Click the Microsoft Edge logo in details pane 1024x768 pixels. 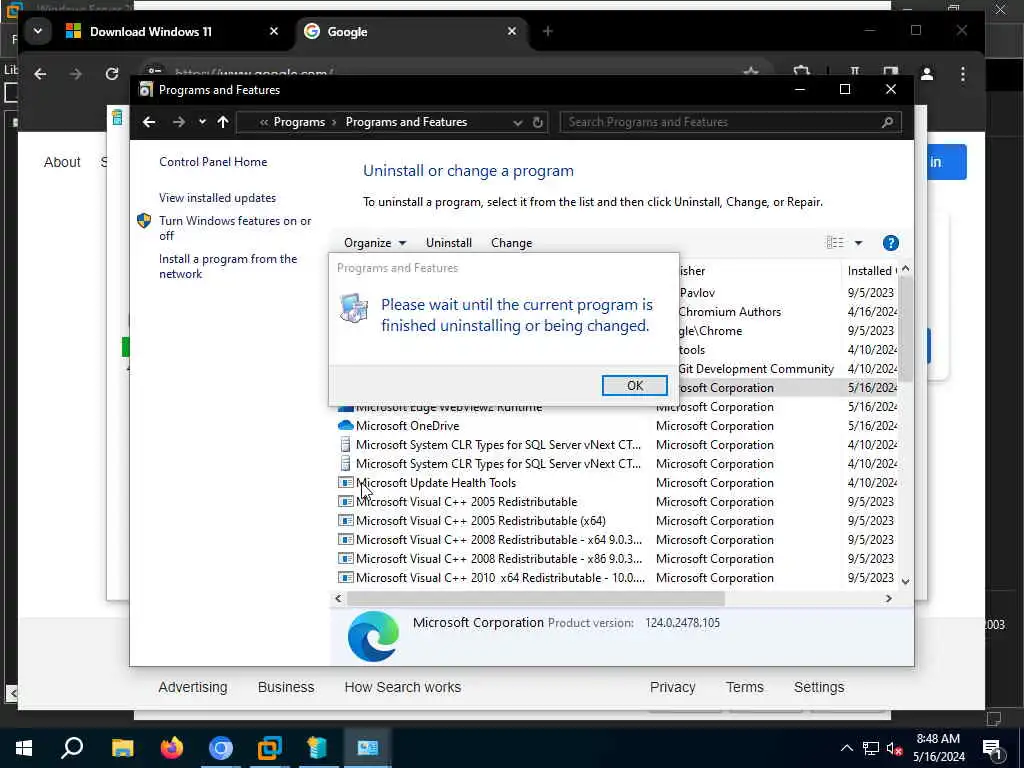coord(373,636)
